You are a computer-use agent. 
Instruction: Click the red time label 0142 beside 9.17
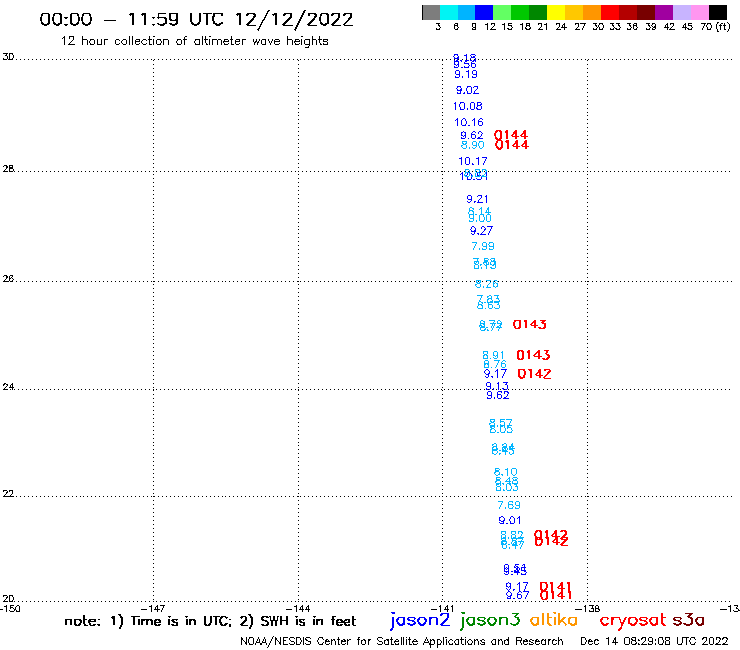tap(534, 374)
